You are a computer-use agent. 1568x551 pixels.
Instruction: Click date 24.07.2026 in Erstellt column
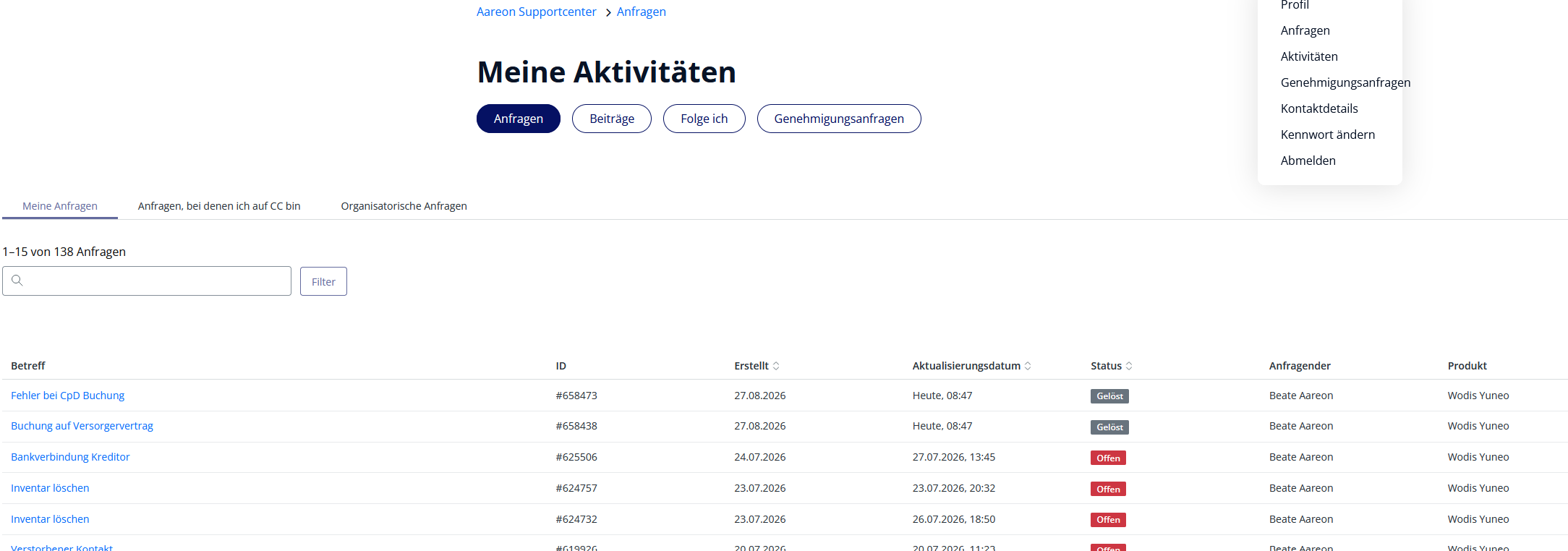click(759, 457)
